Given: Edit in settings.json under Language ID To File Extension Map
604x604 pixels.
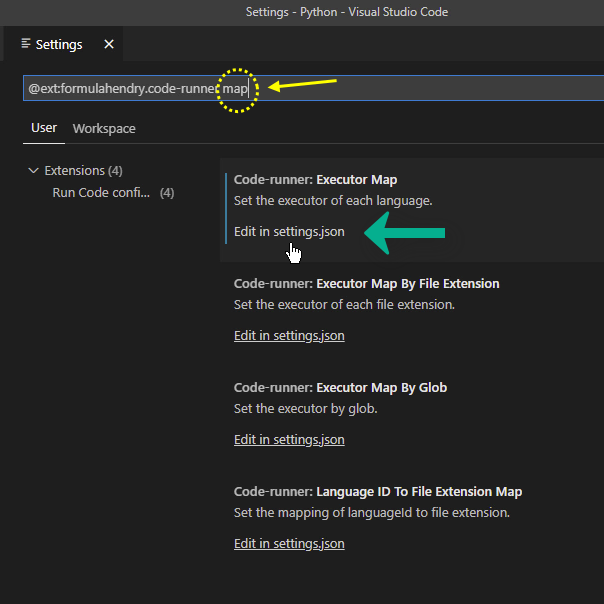Looking at the screenshot, I should [289, 544].
